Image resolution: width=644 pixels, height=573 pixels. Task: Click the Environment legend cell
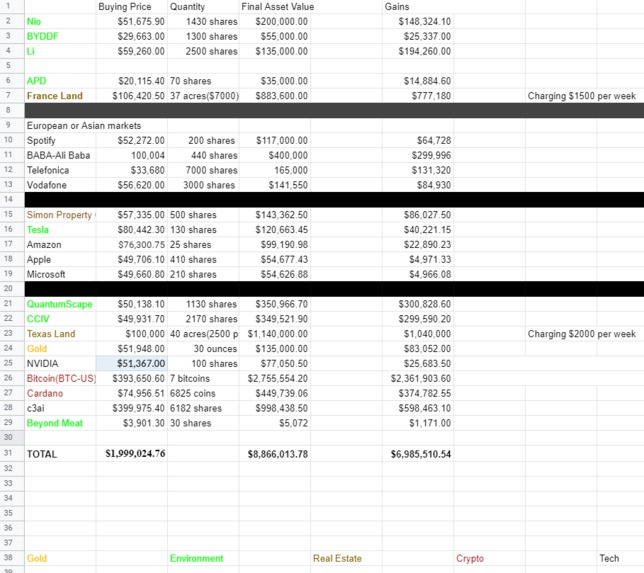203,558
